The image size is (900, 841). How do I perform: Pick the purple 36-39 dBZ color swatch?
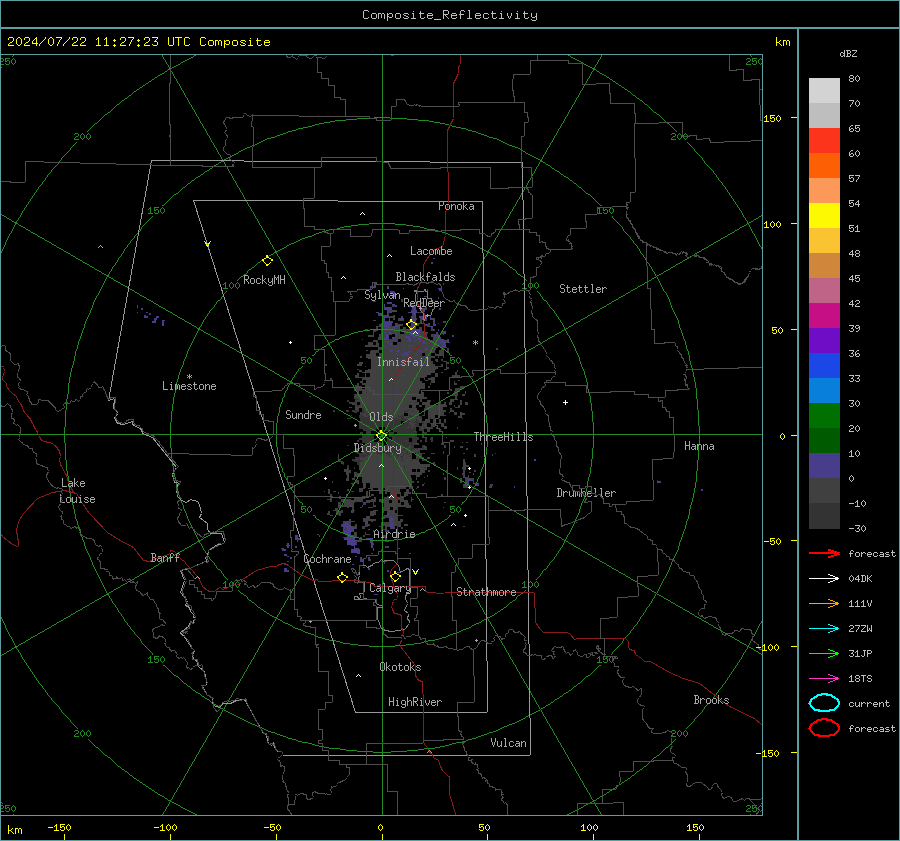point(824,340)
